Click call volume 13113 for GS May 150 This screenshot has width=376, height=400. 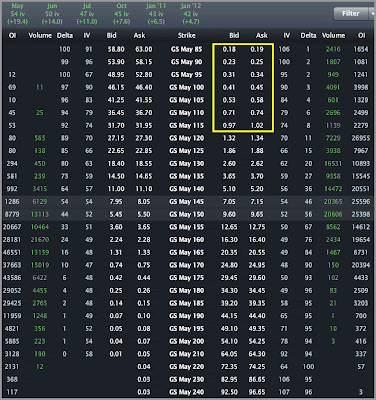40,214
